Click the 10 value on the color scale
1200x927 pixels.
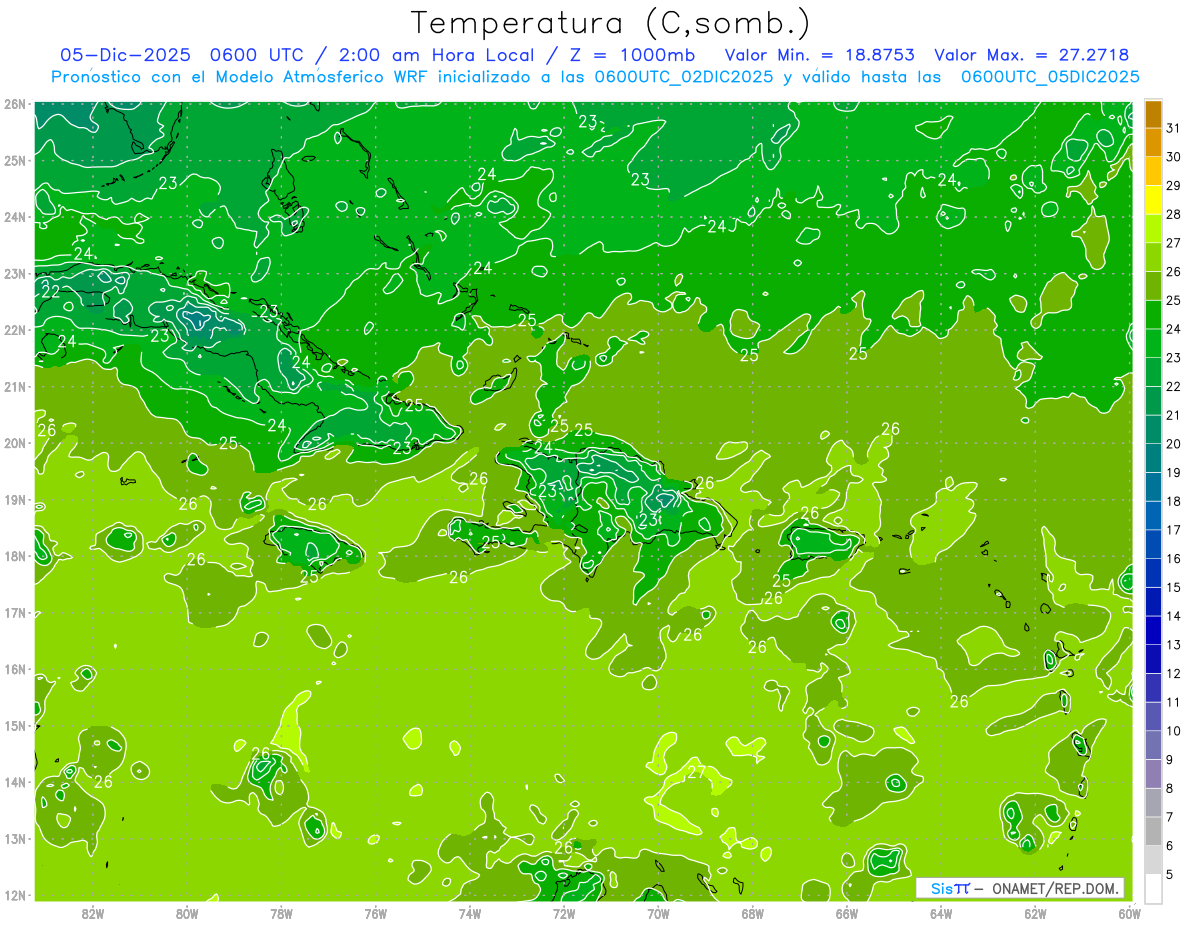pos(1173,731)
